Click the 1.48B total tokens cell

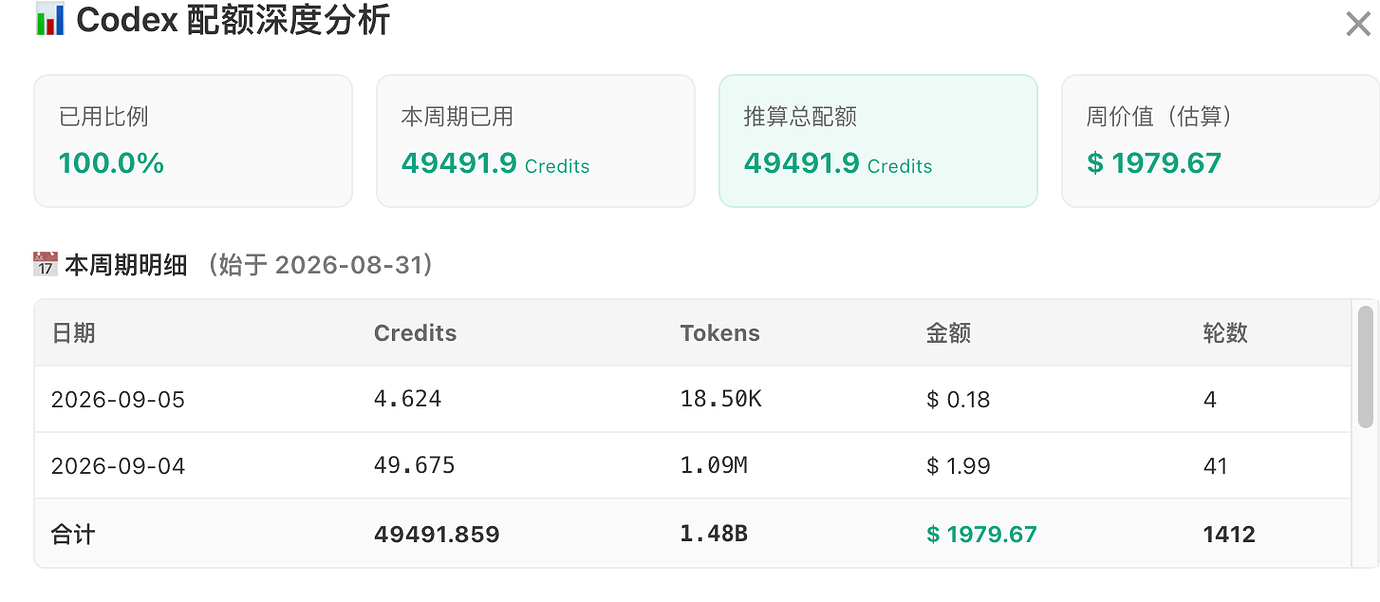coord(713,534)
